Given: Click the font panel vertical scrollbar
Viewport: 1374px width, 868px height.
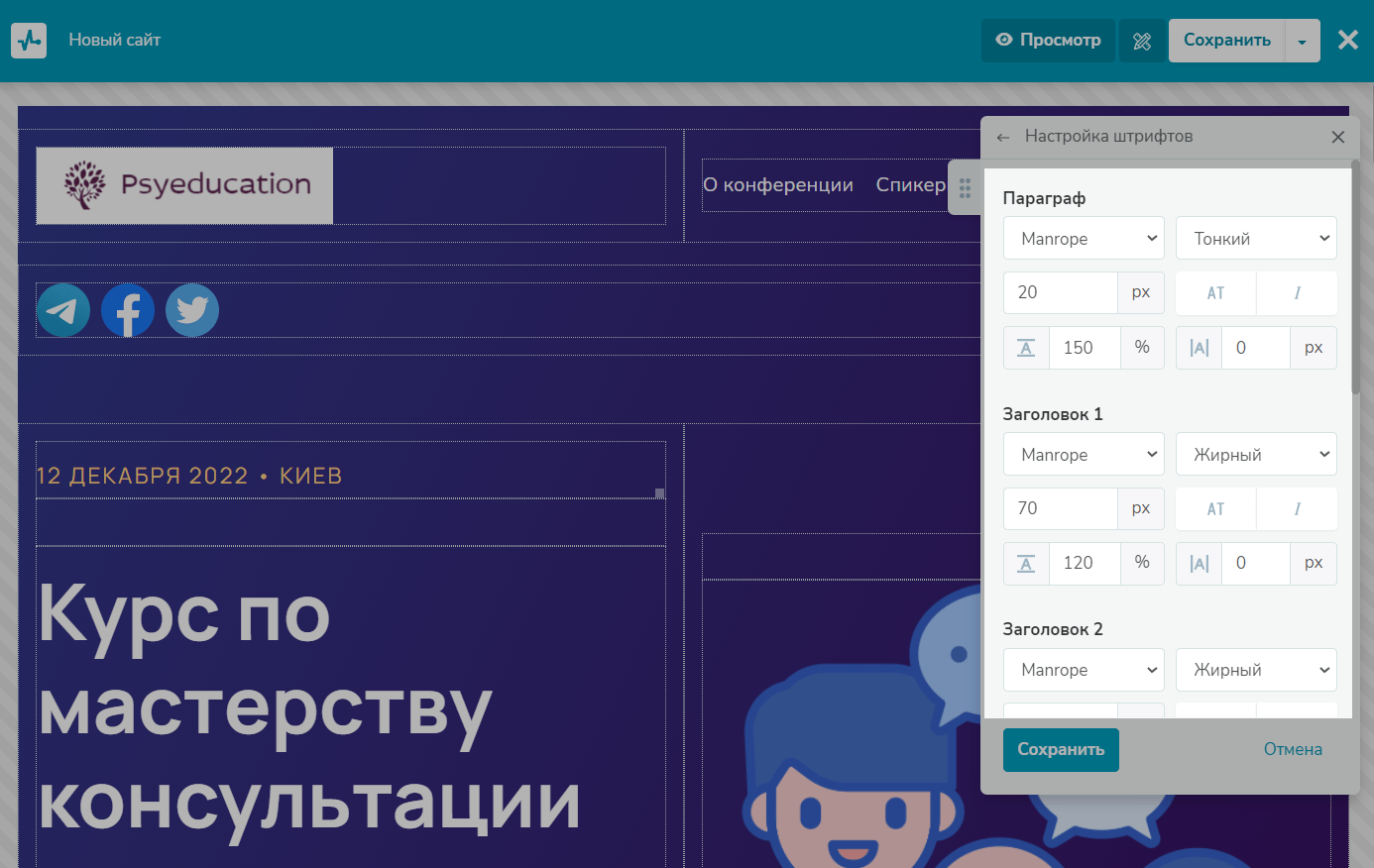Looking at the screenshot, I should [x=1355, y=297].
